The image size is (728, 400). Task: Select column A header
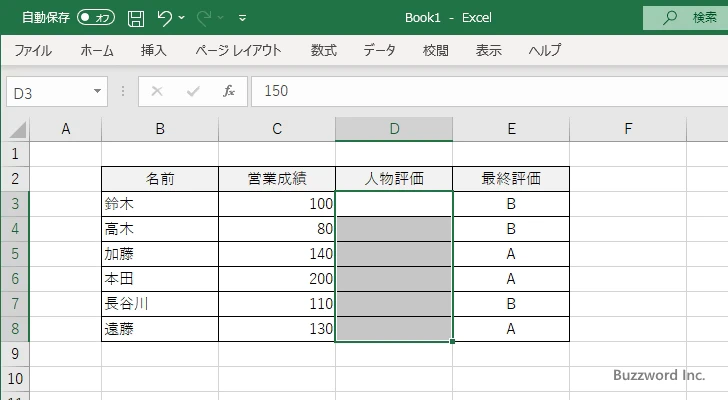pyautogui.click(x=65, y=129)
